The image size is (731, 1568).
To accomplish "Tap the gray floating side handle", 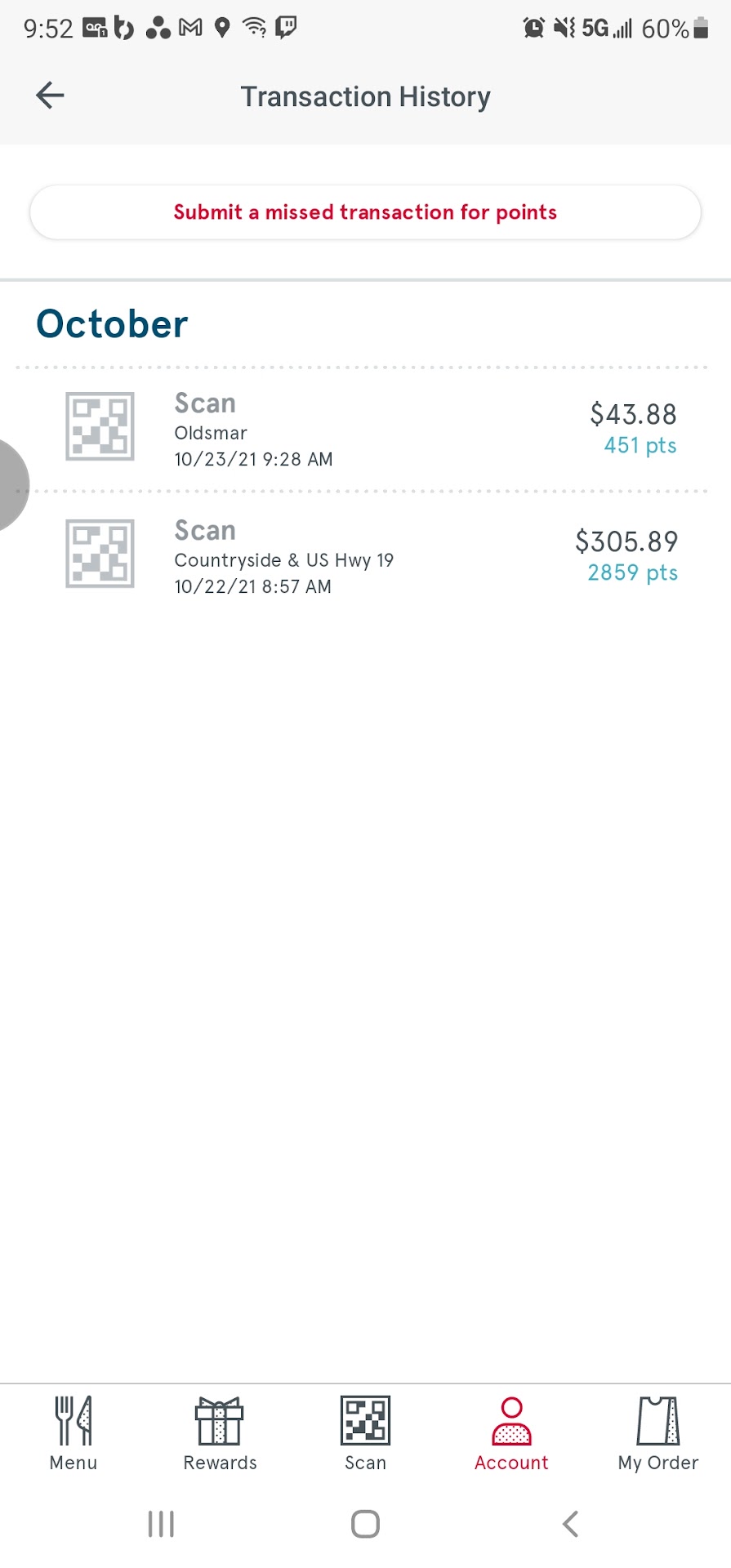I will click(10, 485).
